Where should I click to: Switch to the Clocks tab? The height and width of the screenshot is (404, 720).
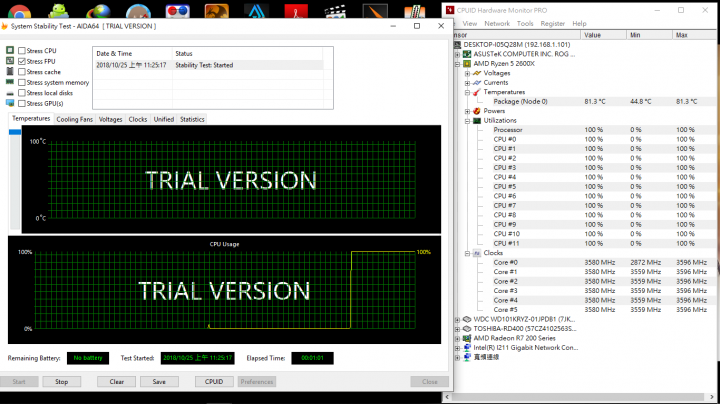point(138,119)
